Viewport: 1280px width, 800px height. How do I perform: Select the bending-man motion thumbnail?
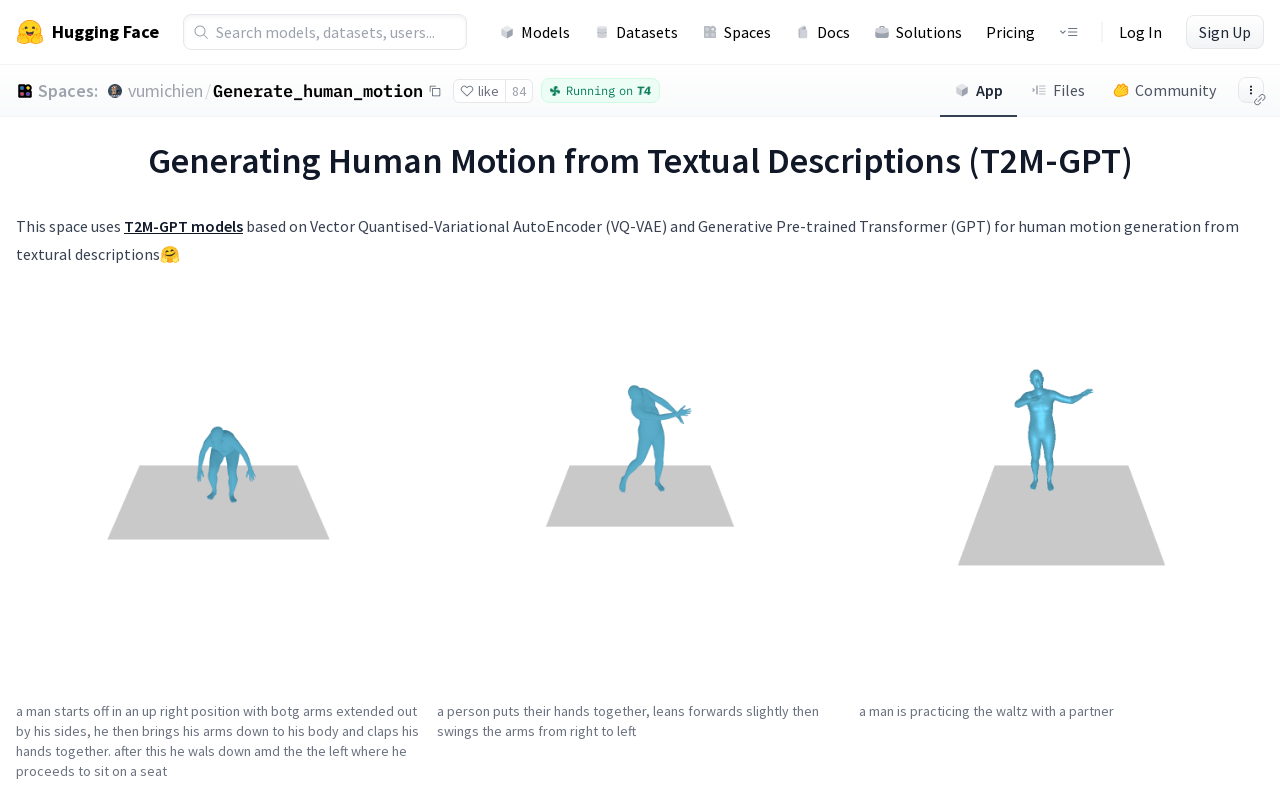coord(218,485)
